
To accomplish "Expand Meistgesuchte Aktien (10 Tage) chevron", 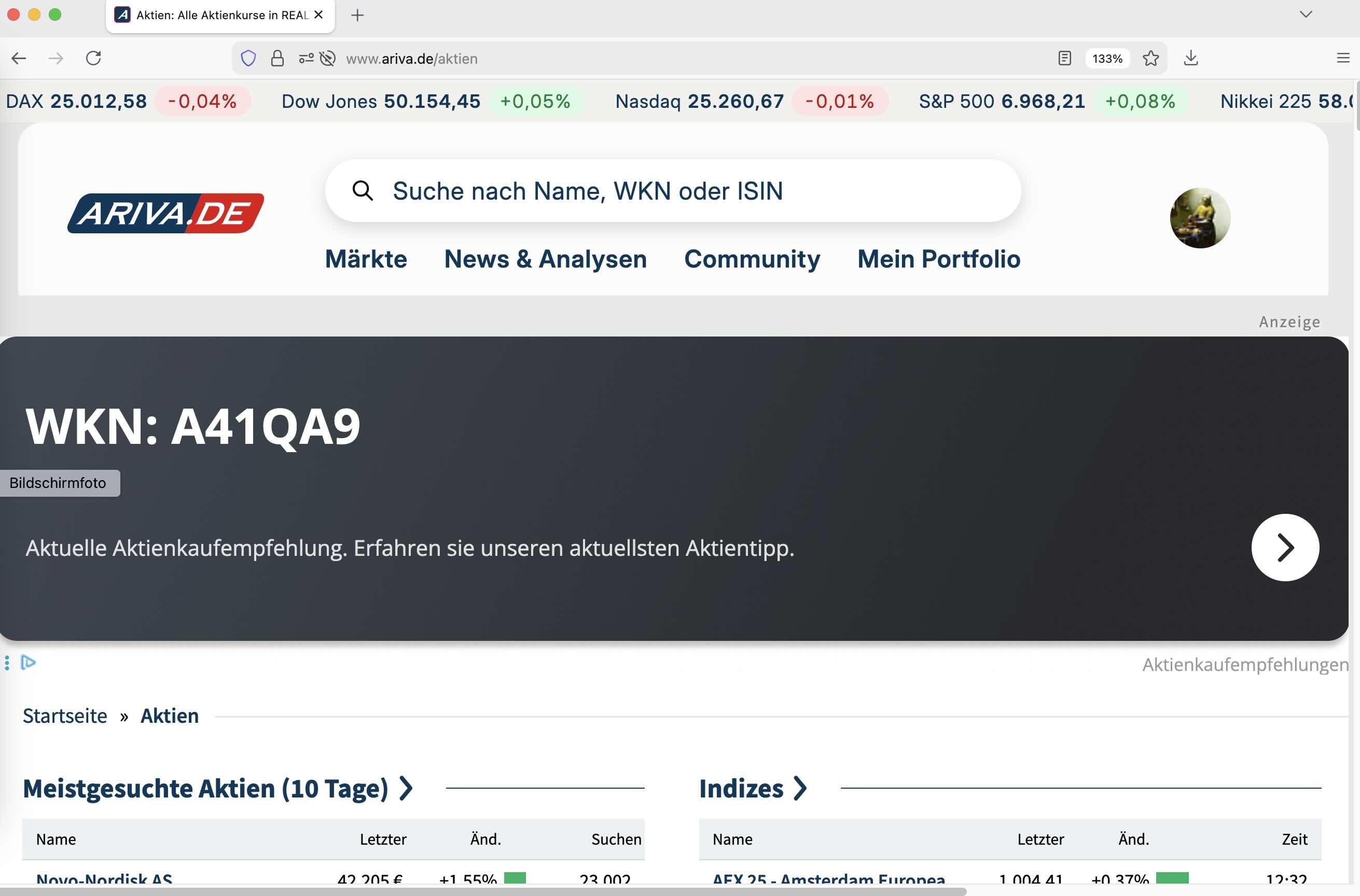I will [406, 788].
